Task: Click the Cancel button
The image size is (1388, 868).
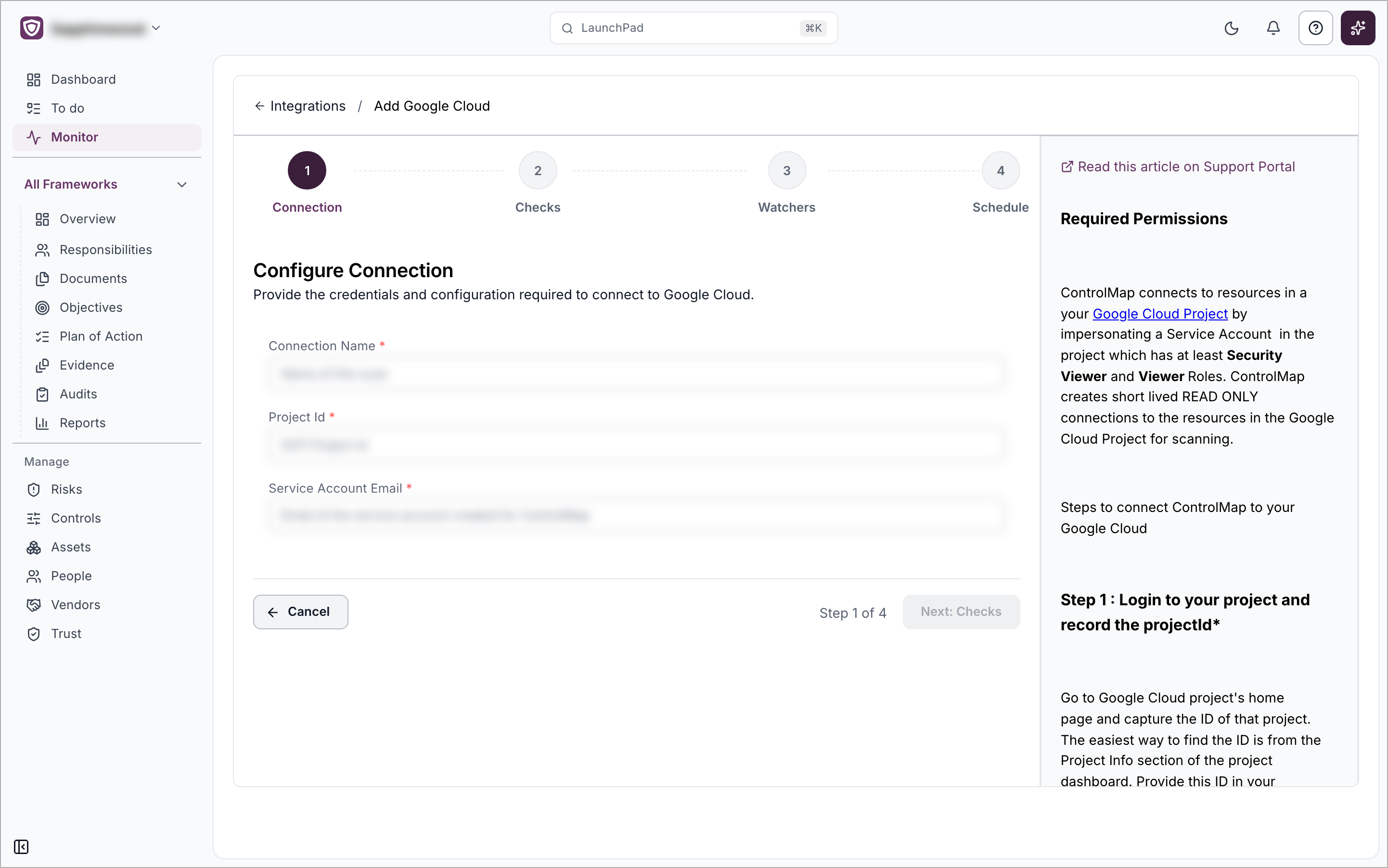Action: pyautogui.click(x=300, y=612)
